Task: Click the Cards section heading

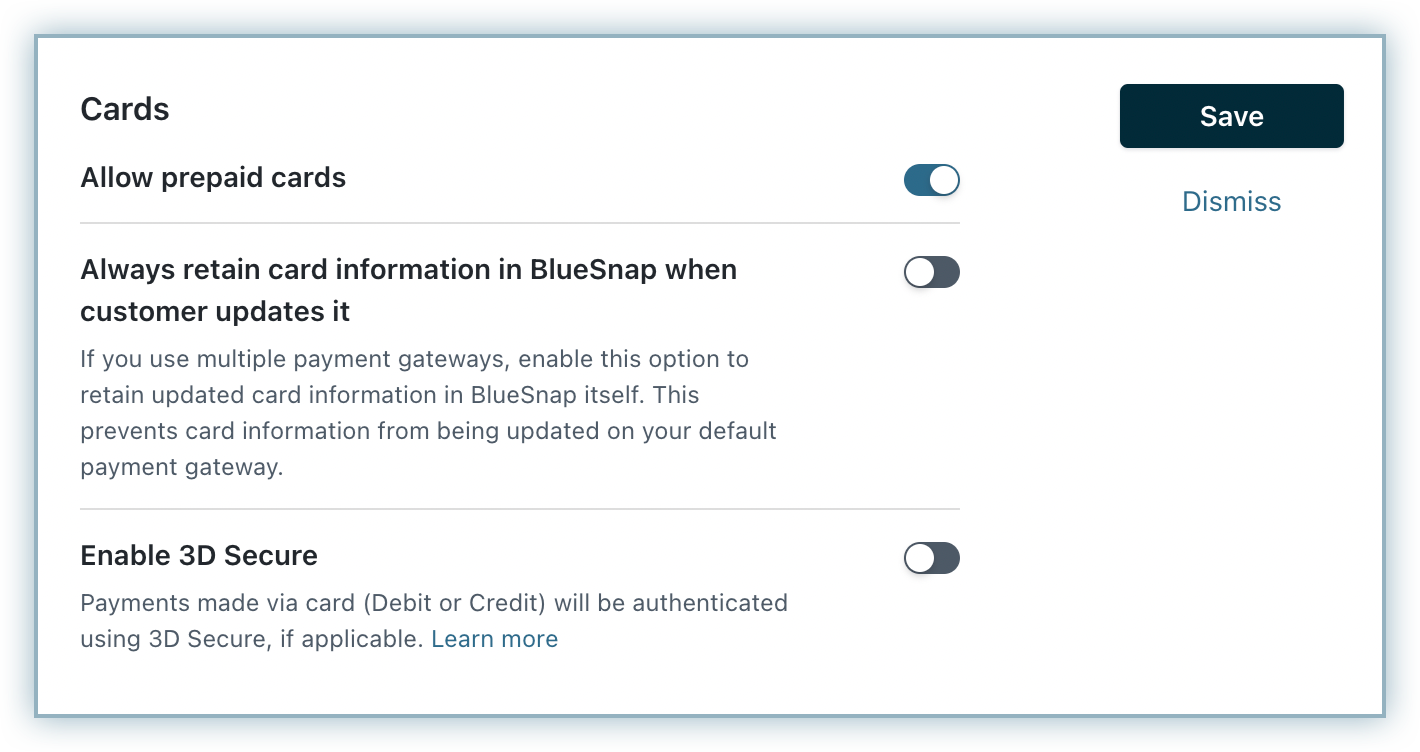Action: [125, 109]
